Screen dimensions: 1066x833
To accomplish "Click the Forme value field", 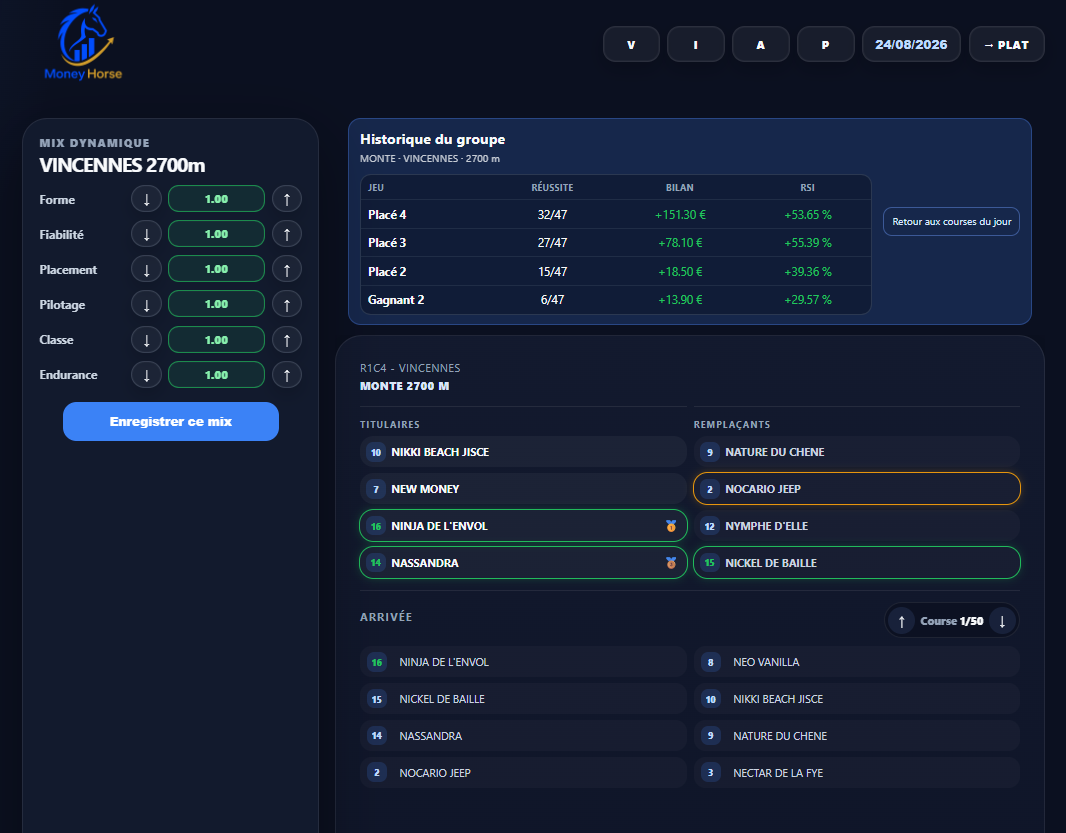I will pyautogui.click(x=216, y=199).
